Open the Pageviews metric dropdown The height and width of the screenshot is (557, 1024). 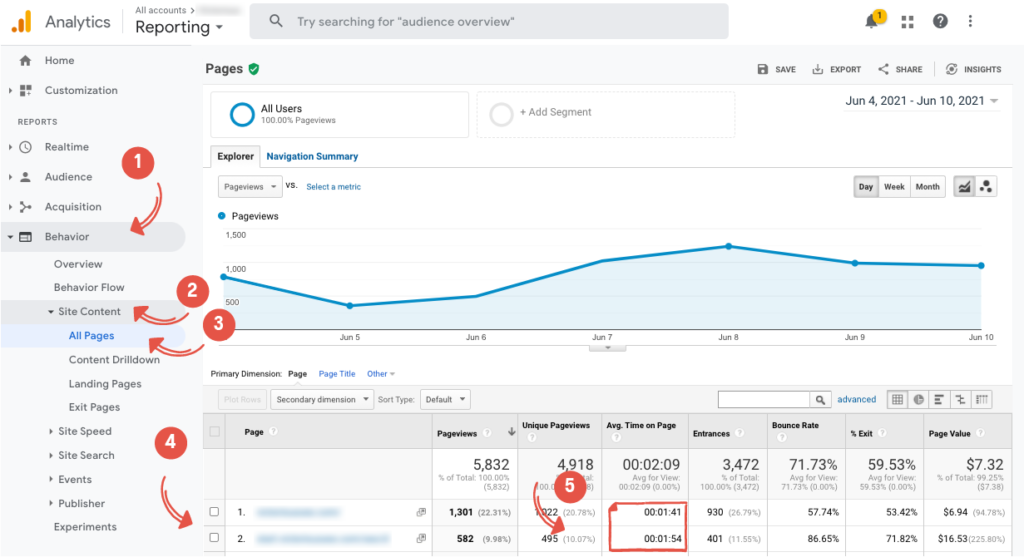249,187
